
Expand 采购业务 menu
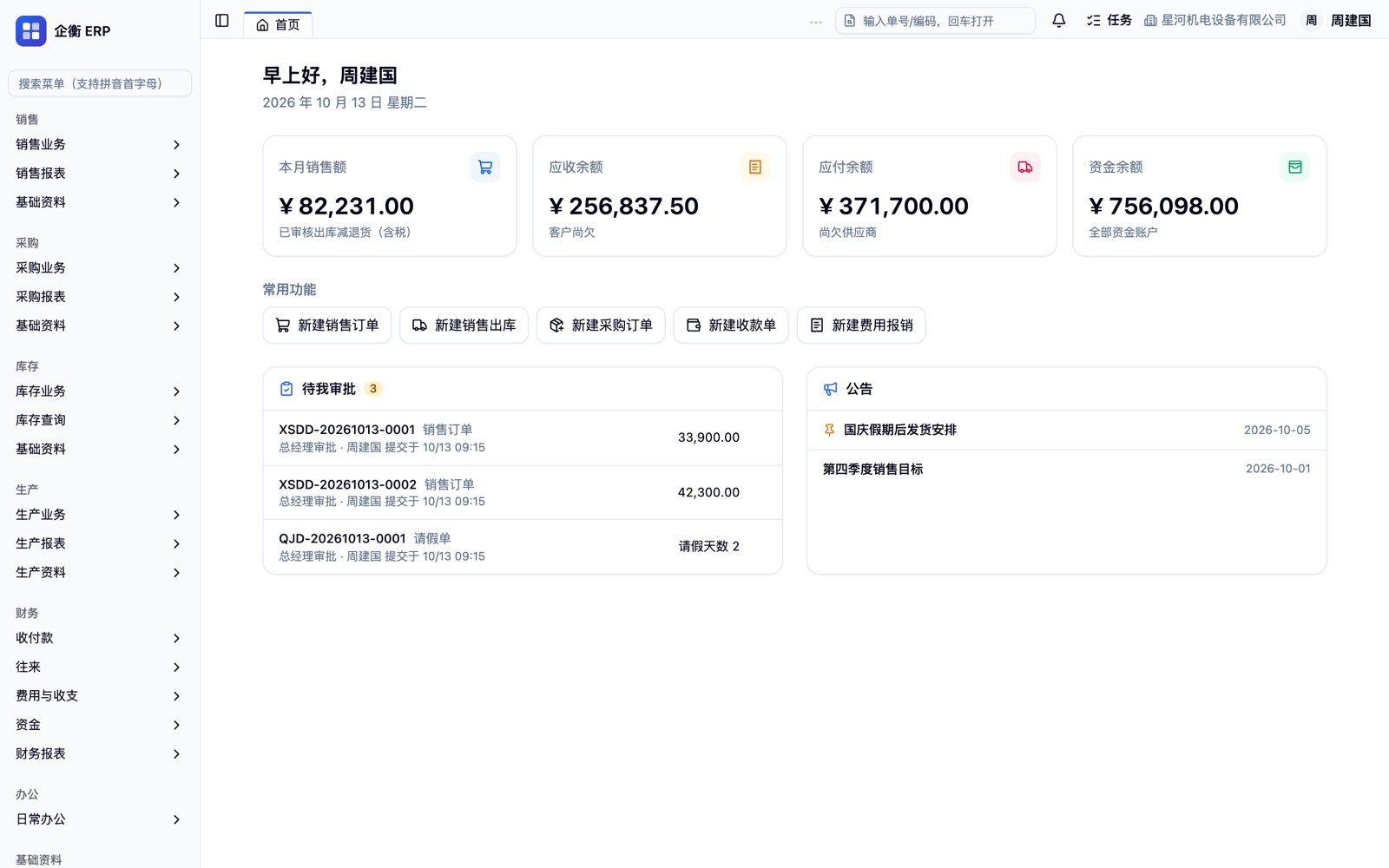(x=99, y=268)
